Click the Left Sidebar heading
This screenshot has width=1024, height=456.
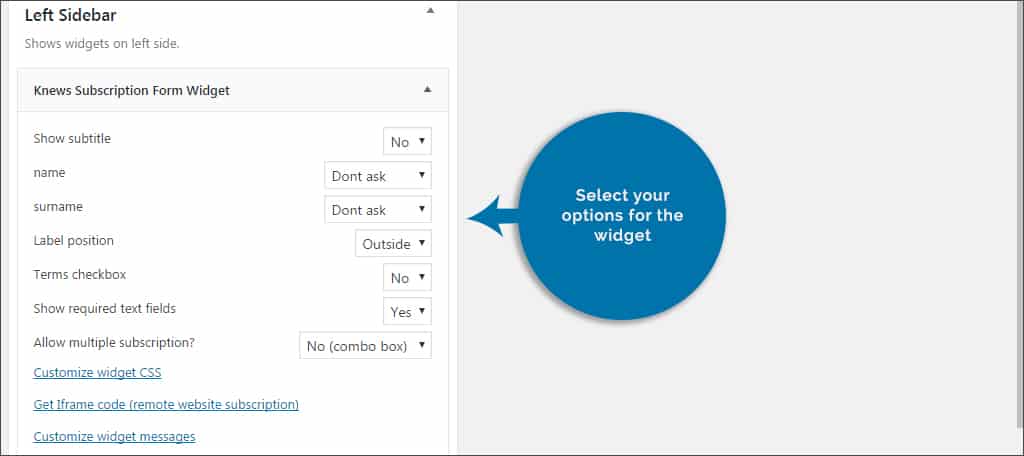pyautogui.click(x=71, y=15)
